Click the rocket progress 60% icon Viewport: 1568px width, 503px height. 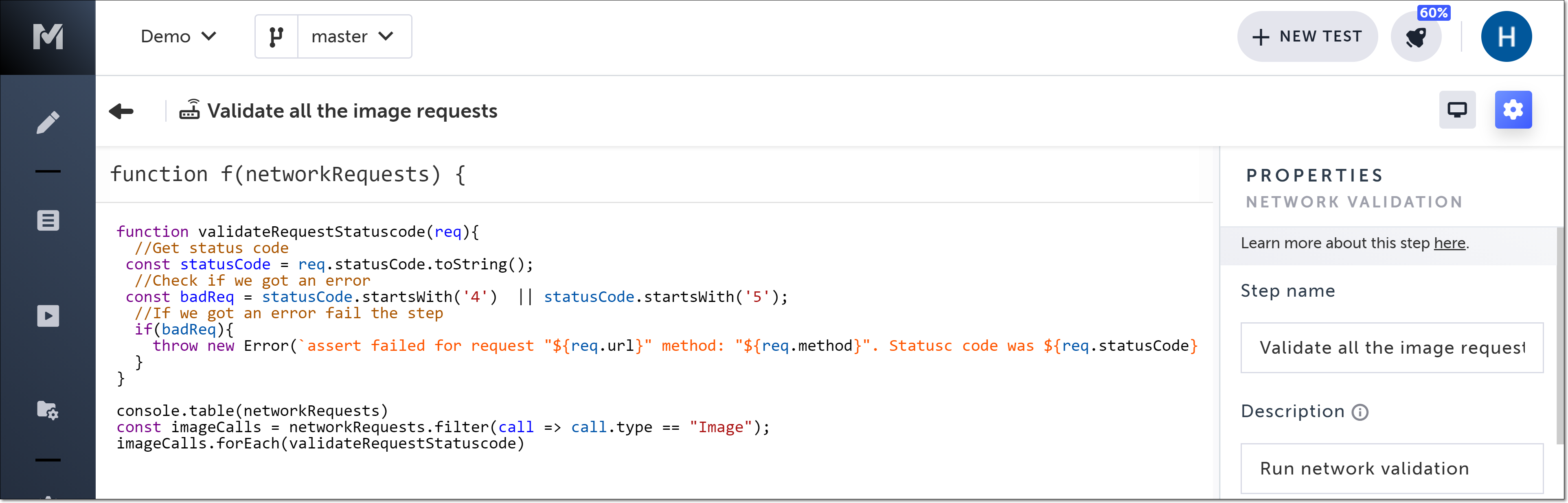coord(1416,37)
